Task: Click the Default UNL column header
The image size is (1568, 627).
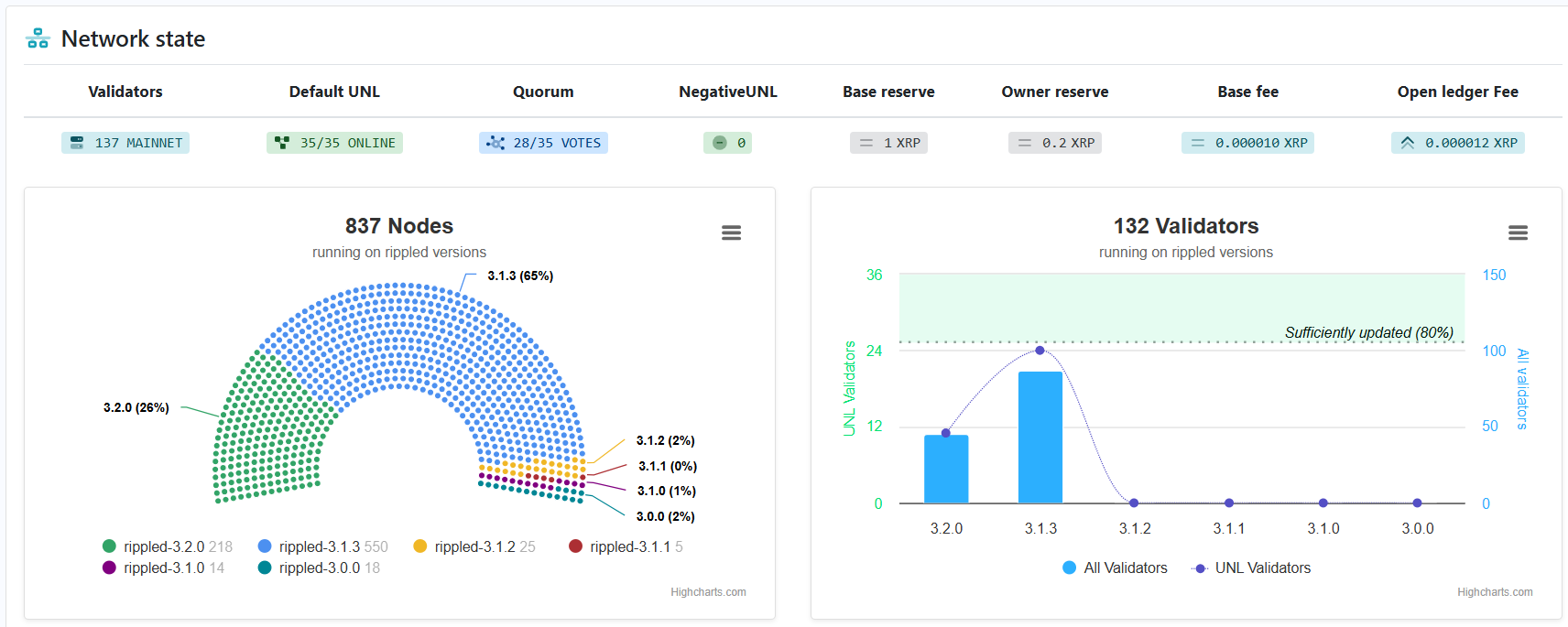Action: coord(334,92)
